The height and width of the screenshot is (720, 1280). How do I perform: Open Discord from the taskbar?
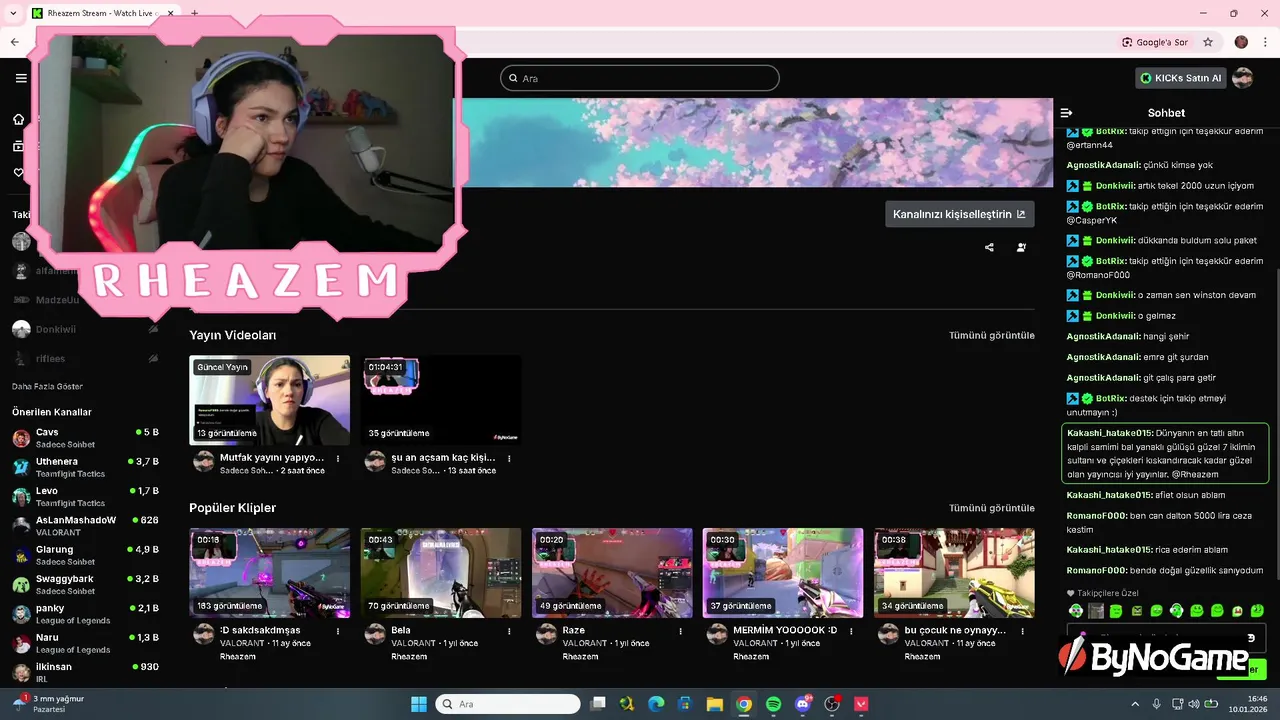tap(802, 704)
